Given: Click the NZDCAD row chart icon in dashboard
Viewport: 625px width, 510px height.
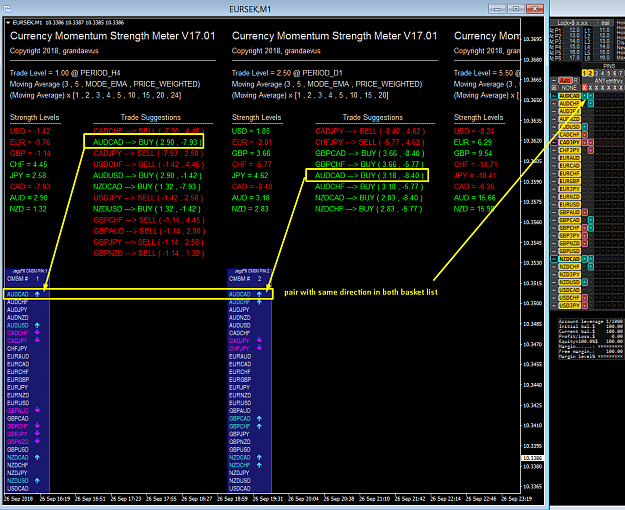Looking at the screenshot, I should tap(554, 259).
